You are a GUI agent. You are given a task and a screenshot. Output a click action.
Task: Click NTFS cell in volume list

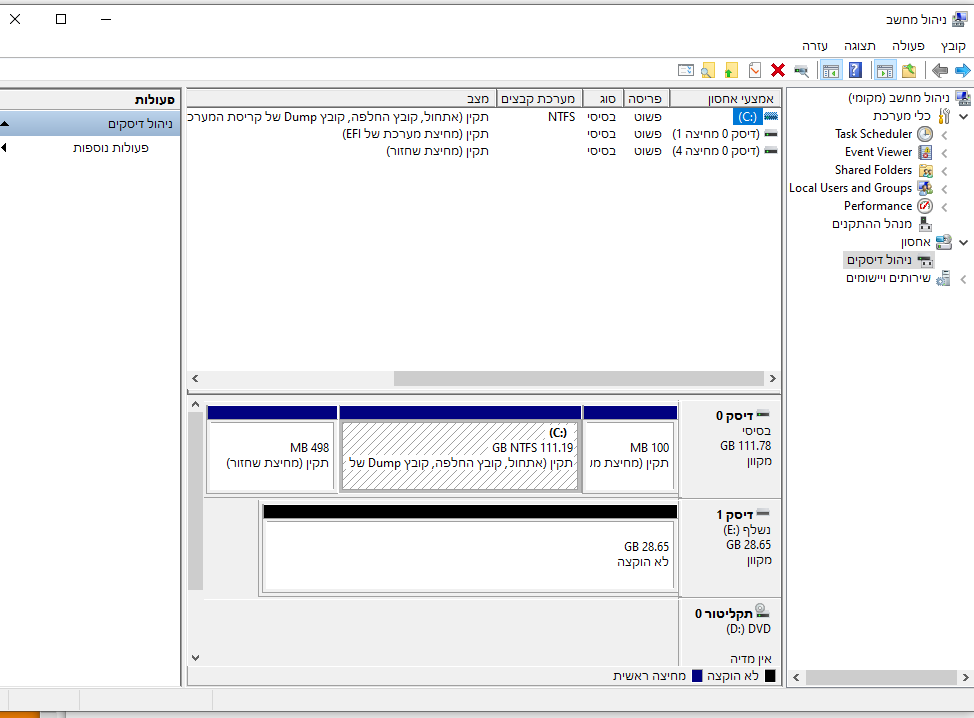562,116
